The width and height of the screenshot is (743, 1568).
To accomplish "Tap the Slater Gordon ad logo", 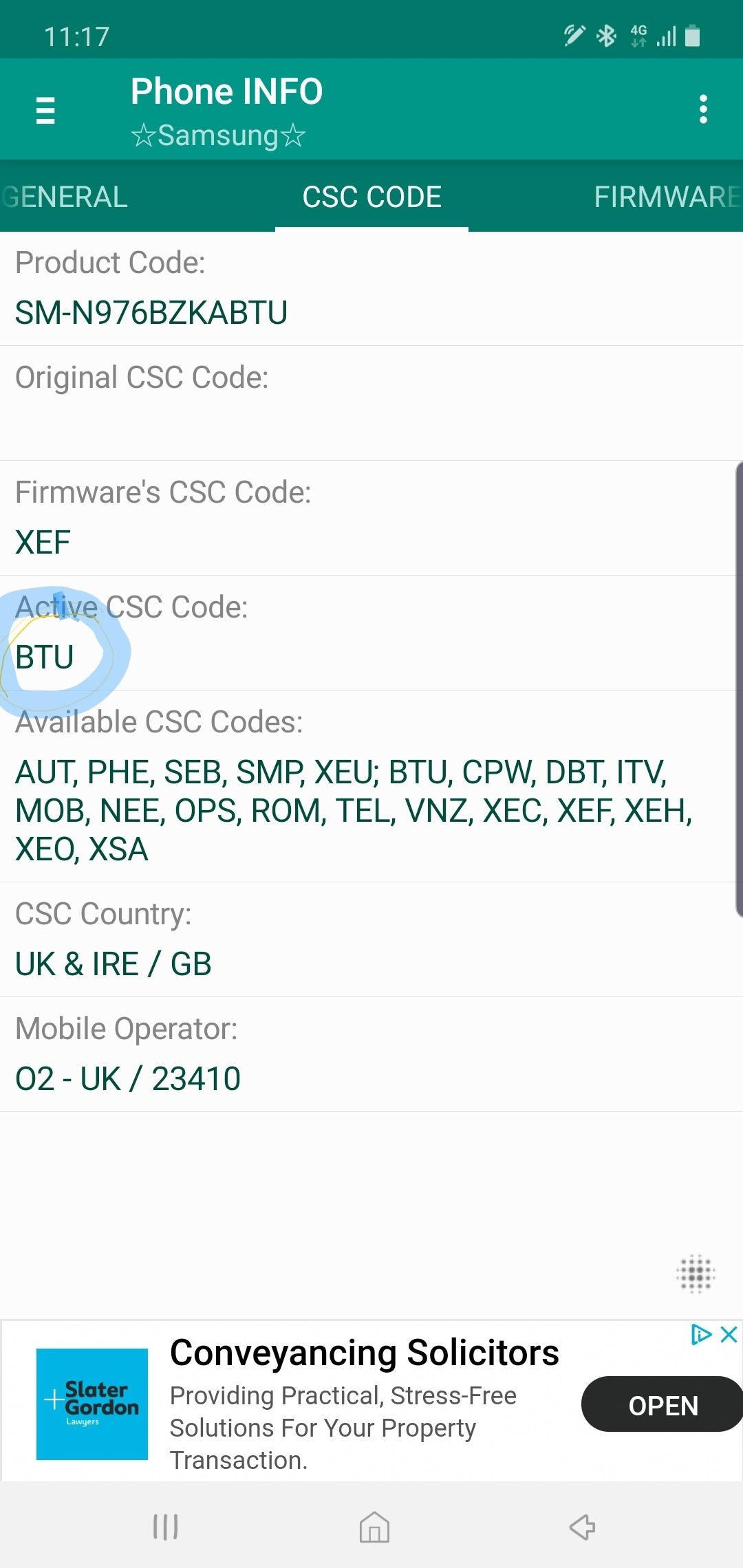I will tap(92, 1404).
